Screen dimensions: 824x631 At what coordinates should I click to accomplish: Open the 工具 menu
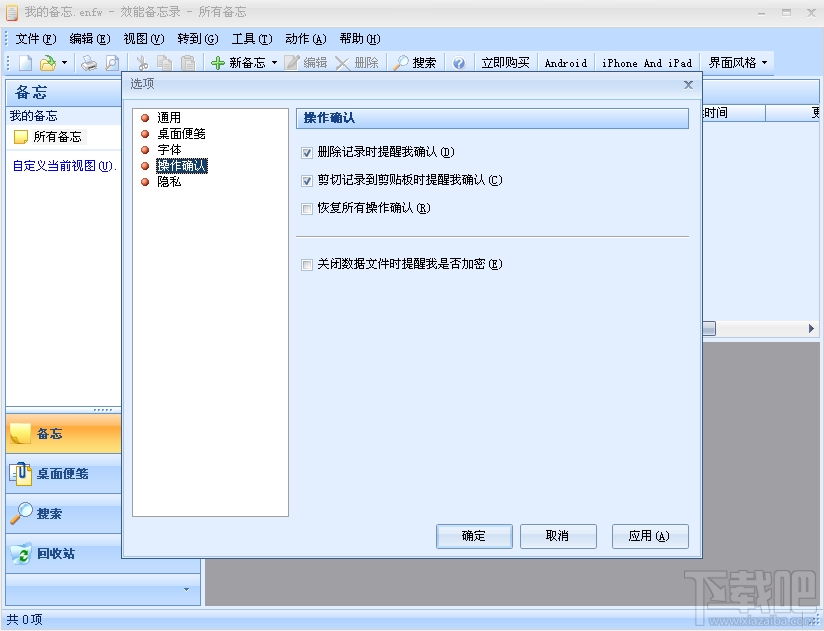coord(251,39)
